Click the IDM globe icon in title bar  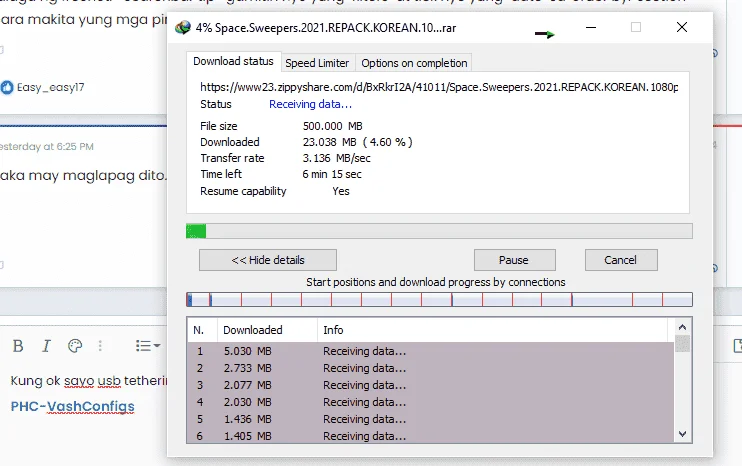coord(183,27)
